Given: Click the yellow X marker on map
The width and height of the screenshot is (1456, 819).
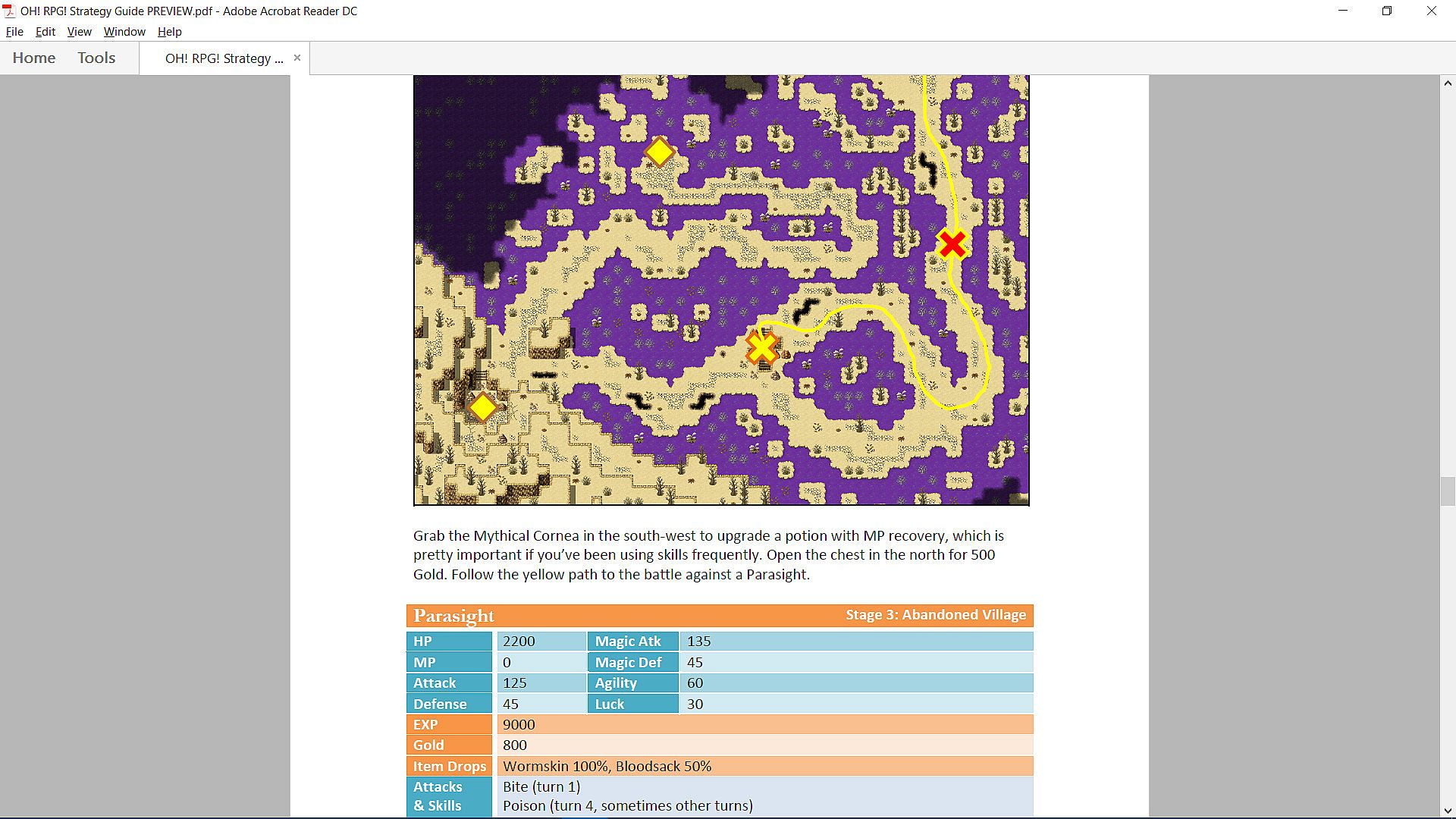Looking at the screenshot, I should tap(762, 348).
